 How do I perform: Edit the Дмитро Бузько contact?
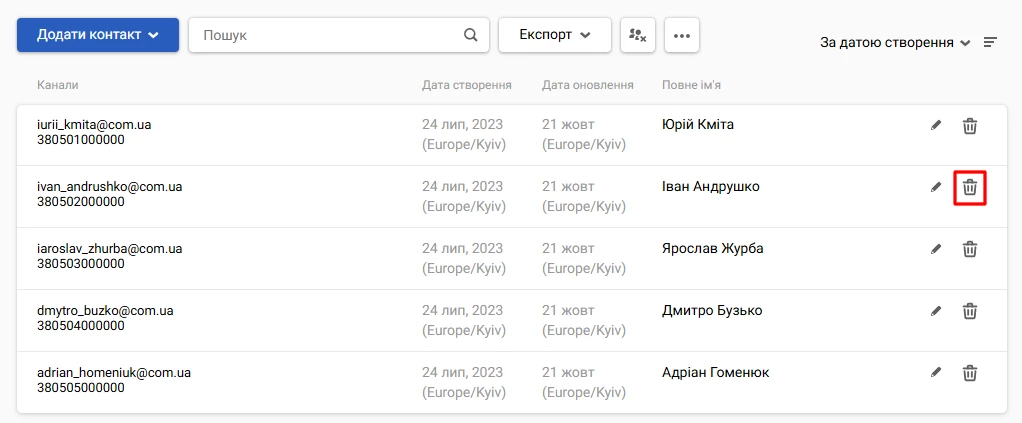pos(936,311)
